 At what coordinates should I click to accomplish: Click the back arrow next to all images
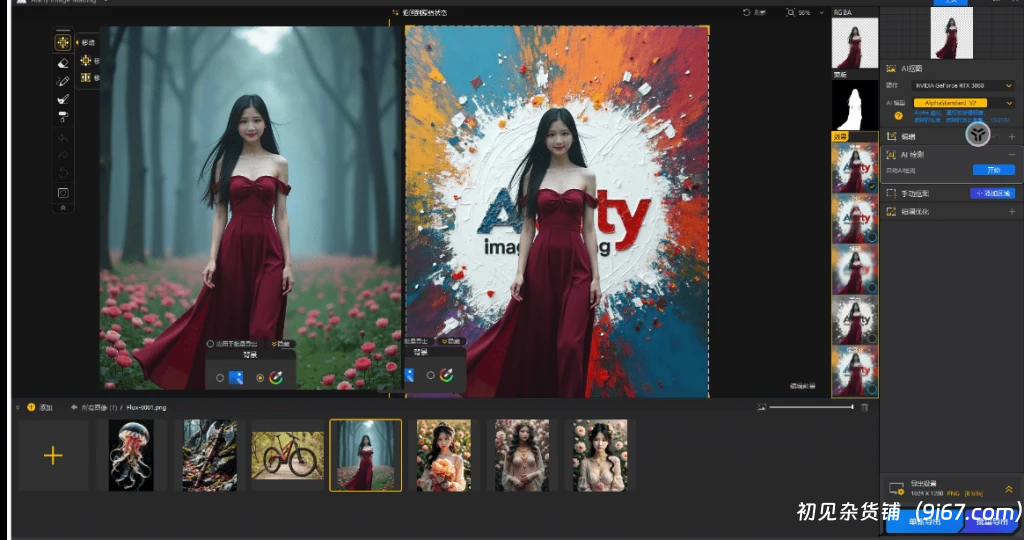coord(74,407)
